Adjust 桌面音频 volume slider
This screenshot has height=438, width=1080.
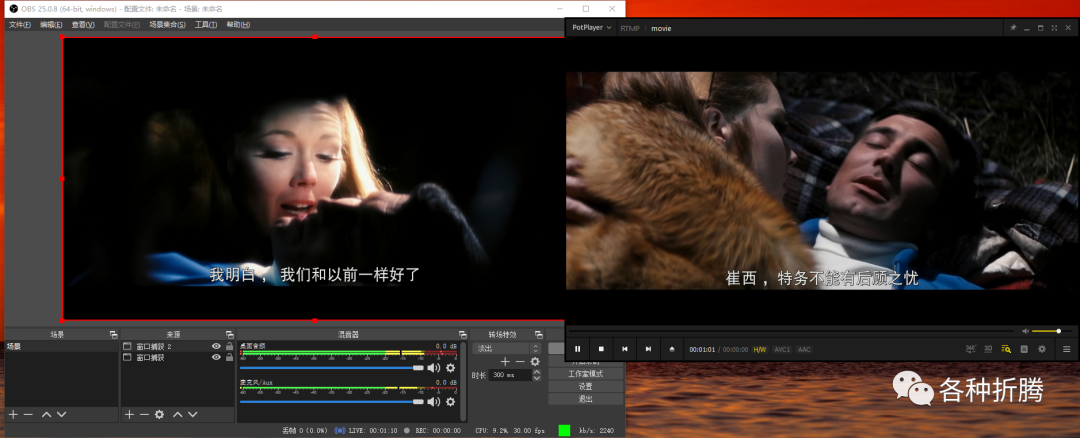[x=331, y=368]
